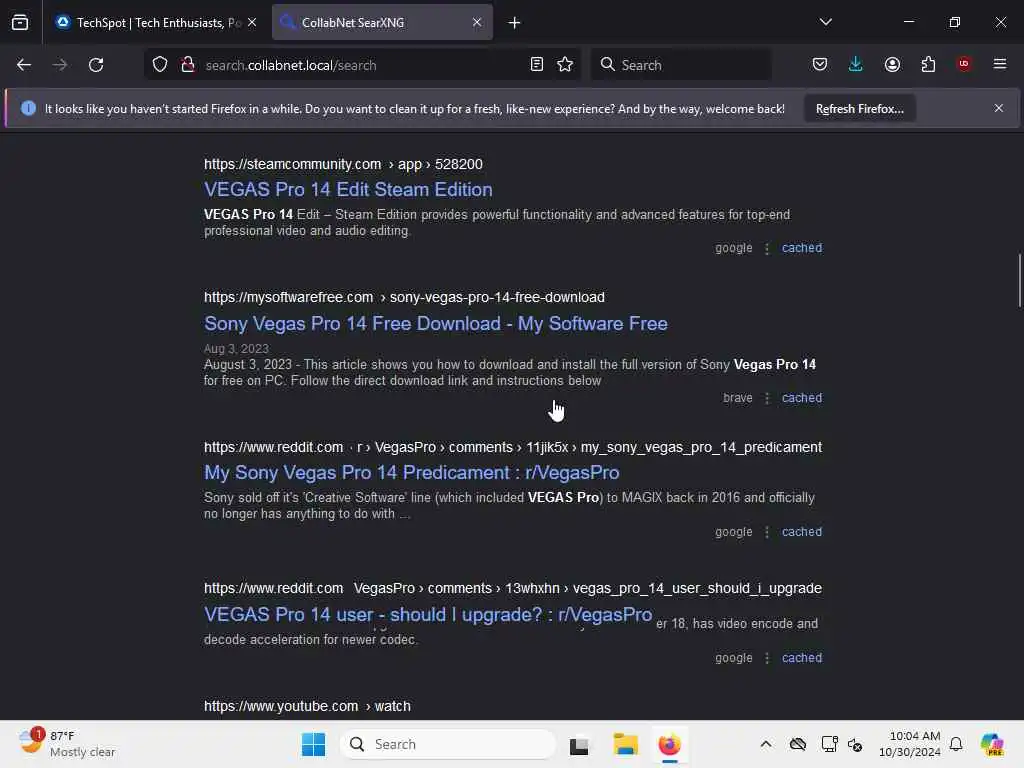Reload the current page
The height and width of the screenshot is (768, 1024).
click(96, 65)
